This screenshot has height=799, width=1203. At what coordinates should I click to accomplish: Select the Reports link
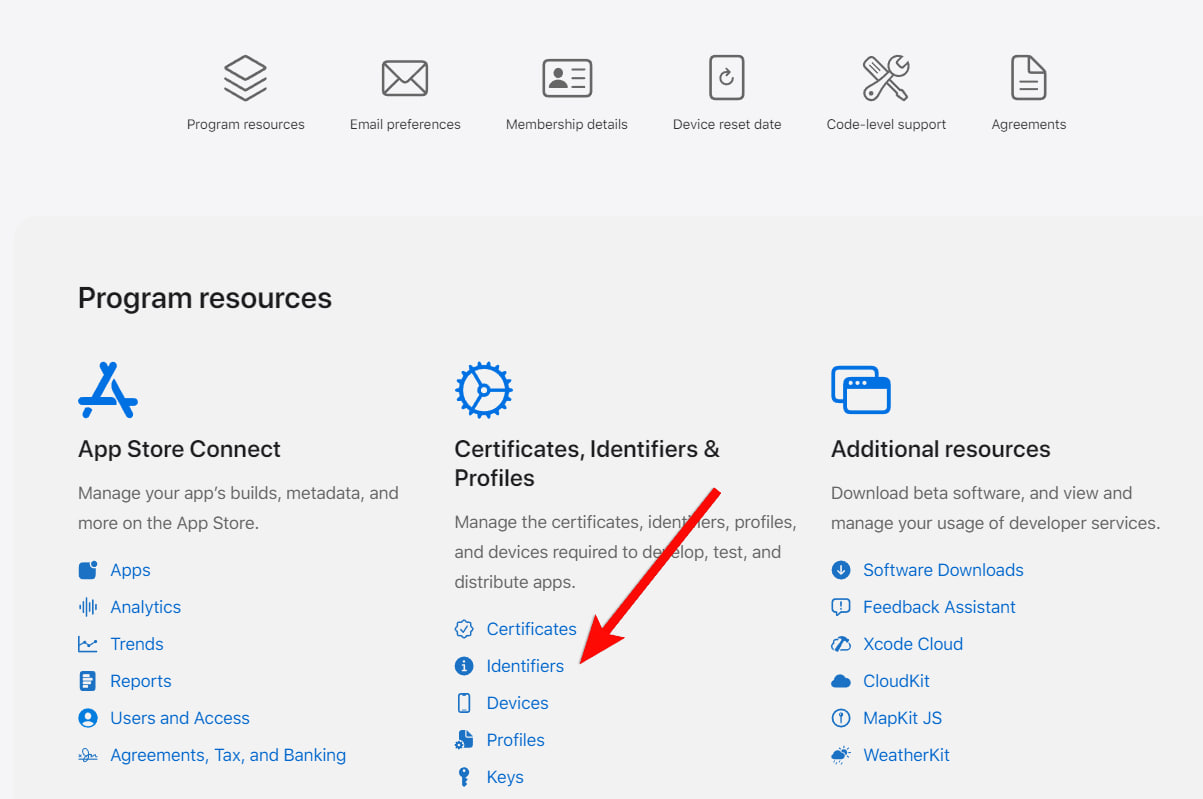141,681
